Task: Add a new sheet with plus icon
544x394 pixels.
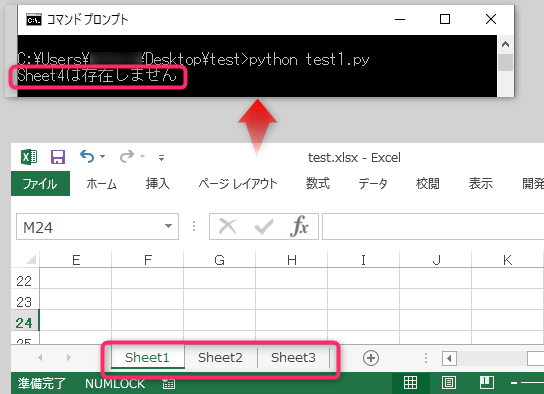Action: (371, 358)
